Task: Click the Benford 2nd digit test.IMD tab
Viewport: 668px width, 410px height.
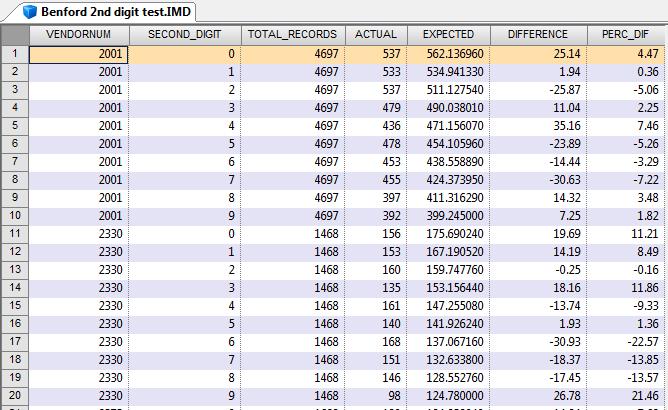Action: 110,11
